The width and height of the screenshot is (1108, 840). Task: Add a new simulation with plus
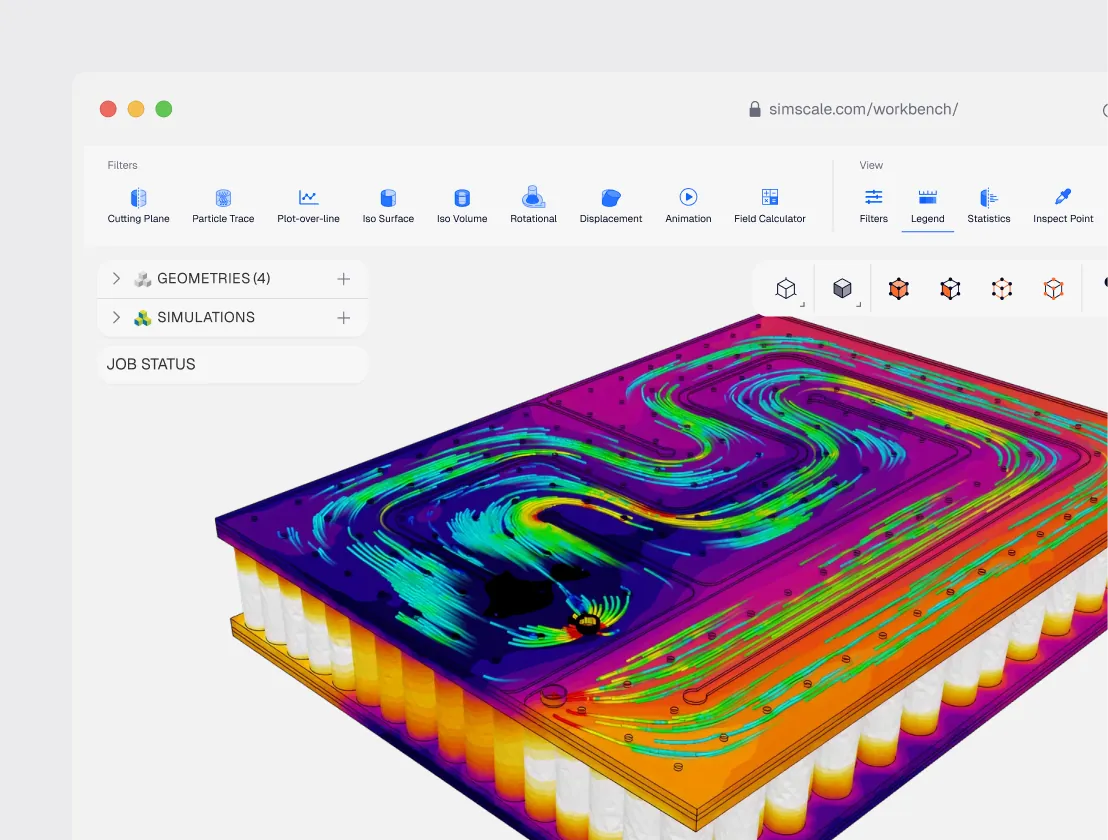coord(343,318)
